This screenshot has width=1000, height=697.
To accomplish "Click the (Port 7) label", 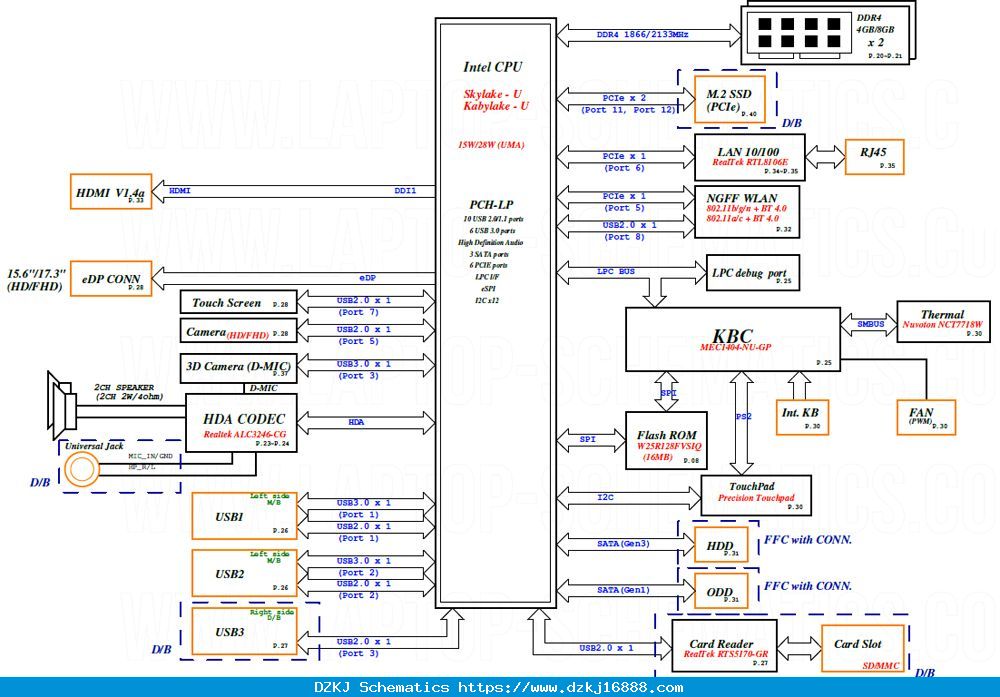I will pyautogui.click(x=358, y=312).
